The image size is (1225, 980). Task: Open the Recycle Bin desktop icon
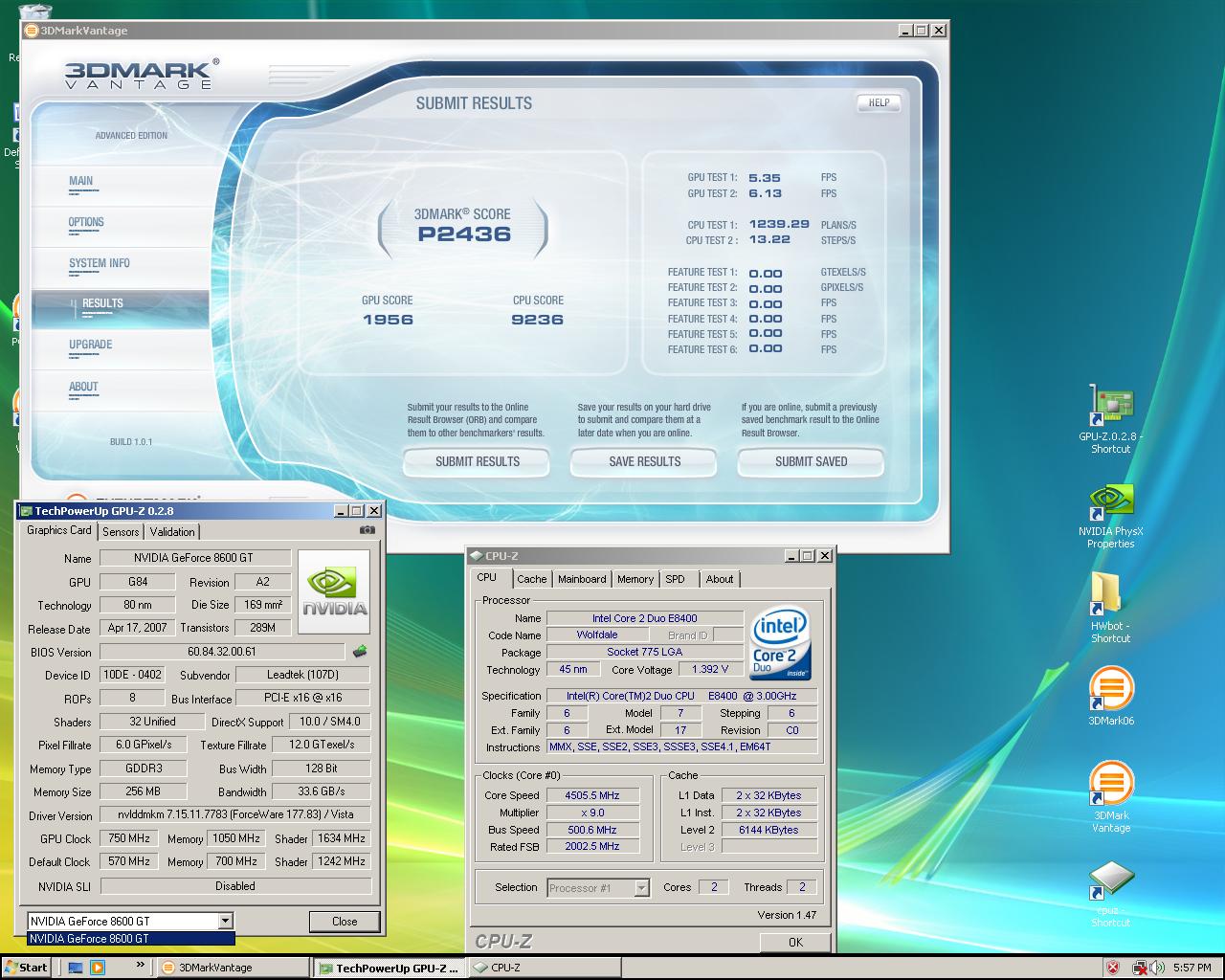coord(34,11)
